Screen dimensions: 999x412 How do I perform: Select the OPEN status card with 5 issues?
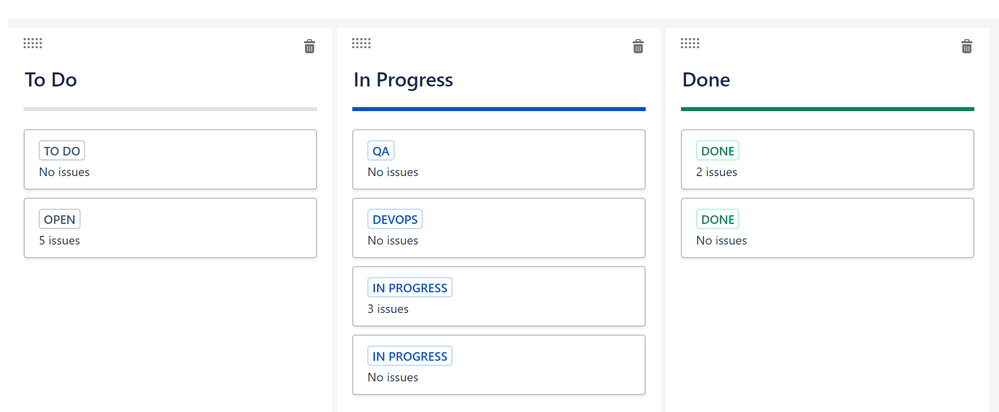point(170,228)
